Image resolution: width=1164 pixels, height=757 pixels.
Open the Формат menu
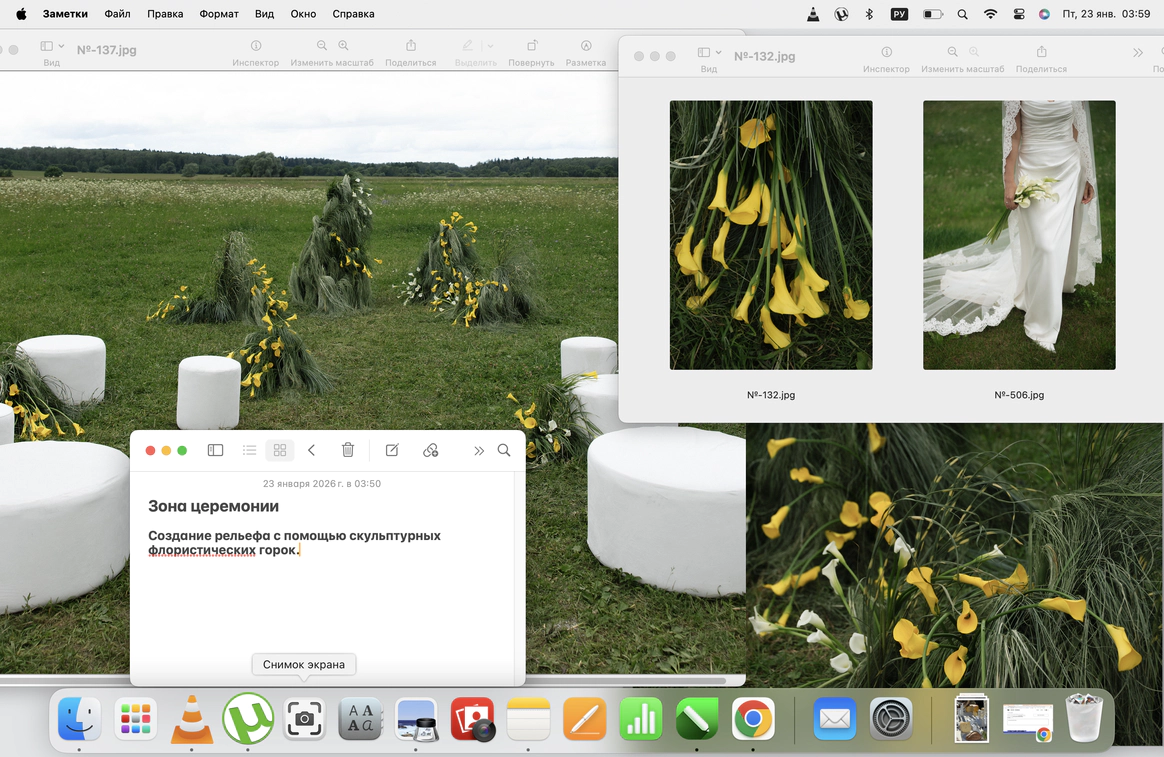pyautogui.click(x=219, y=14)
